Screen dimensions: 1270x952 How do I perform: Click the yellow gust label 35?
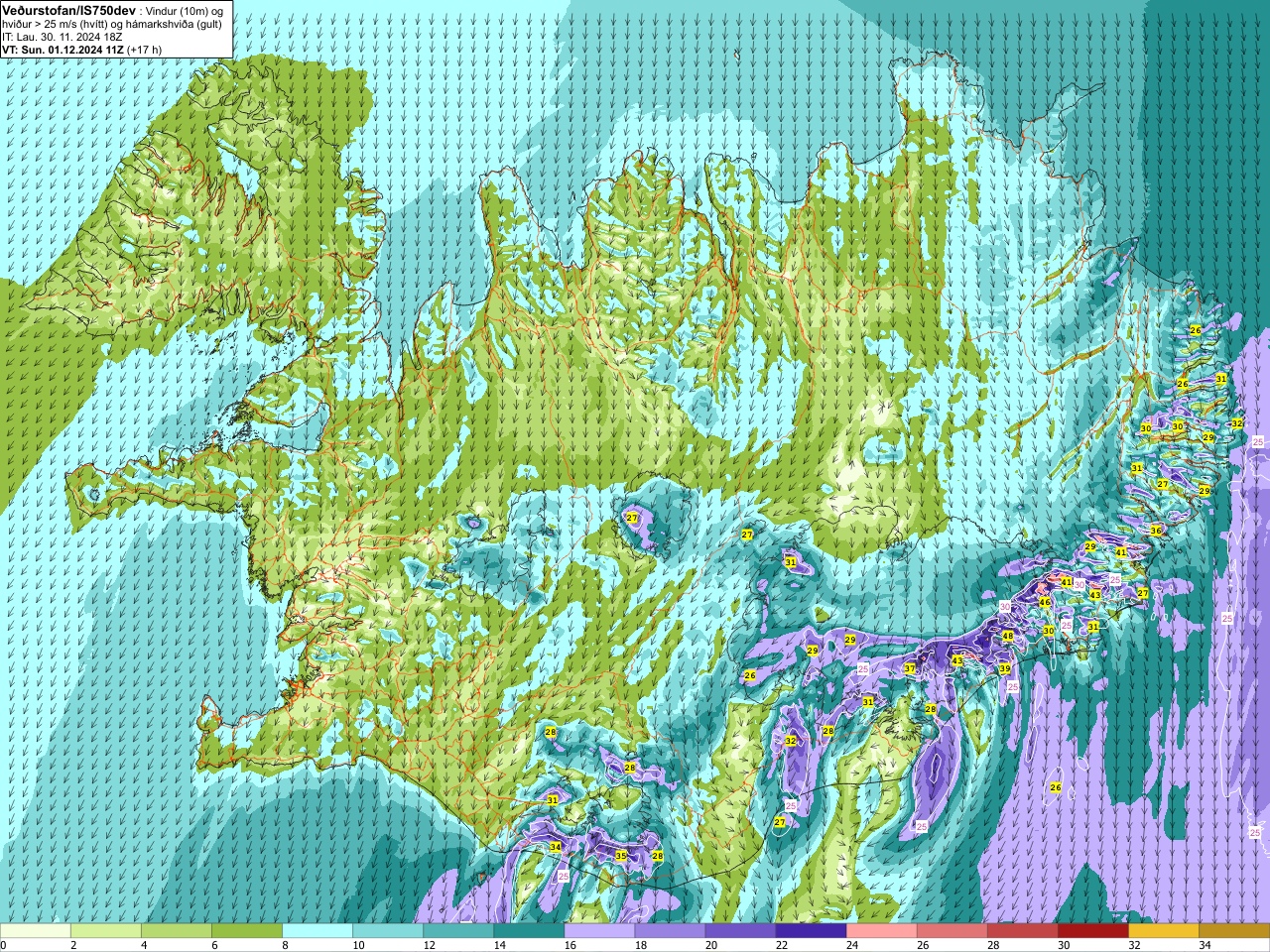pos(621,855)
